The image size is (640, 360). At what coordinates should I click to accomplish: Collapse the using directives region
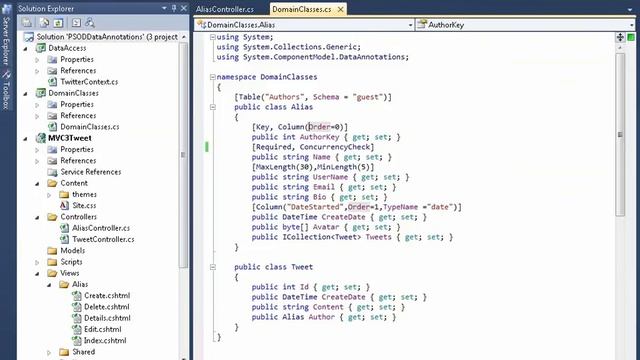coord(213,37)
